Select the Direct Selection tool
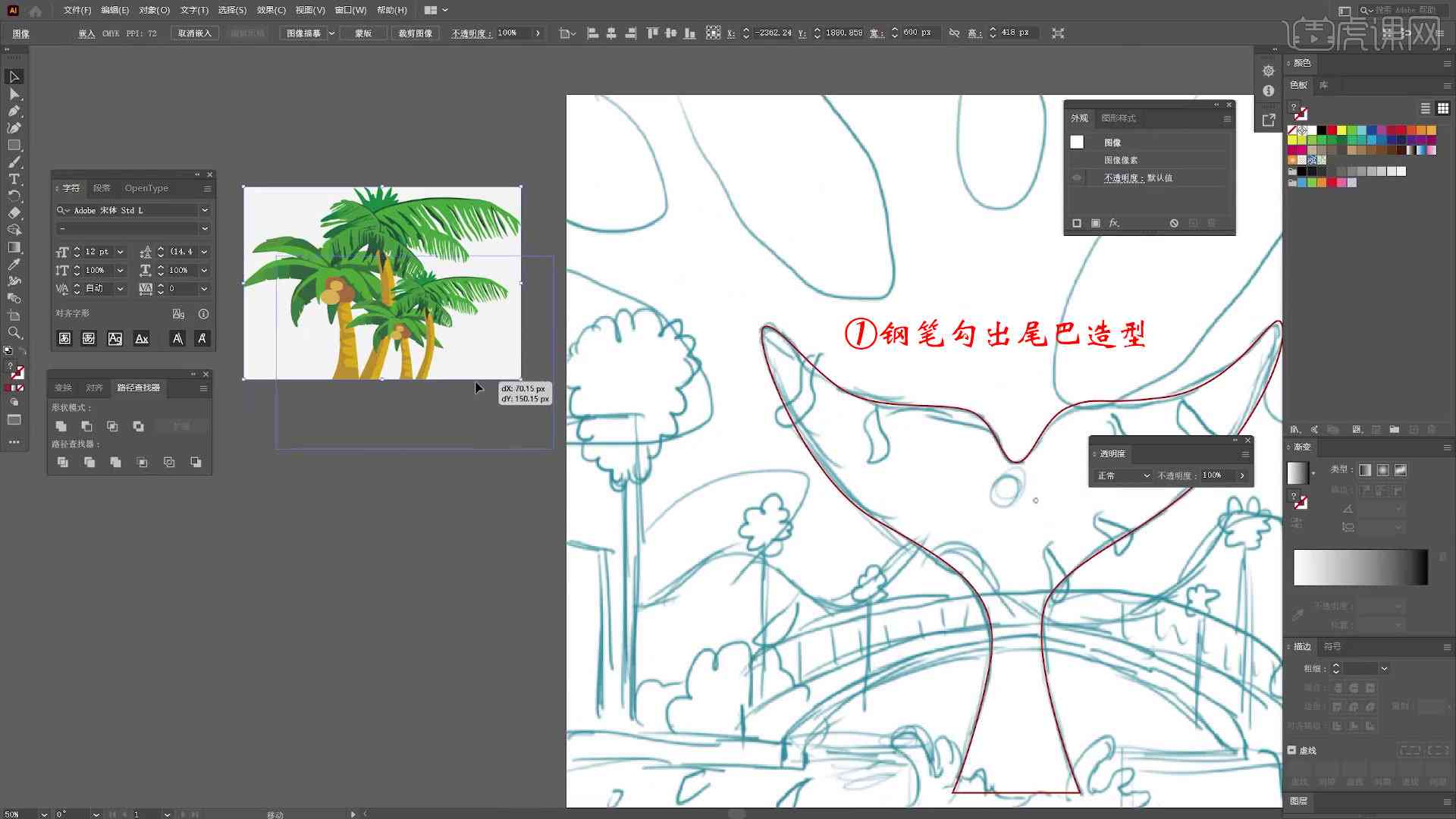This screenshot has width=1456, height=819. 14,94
